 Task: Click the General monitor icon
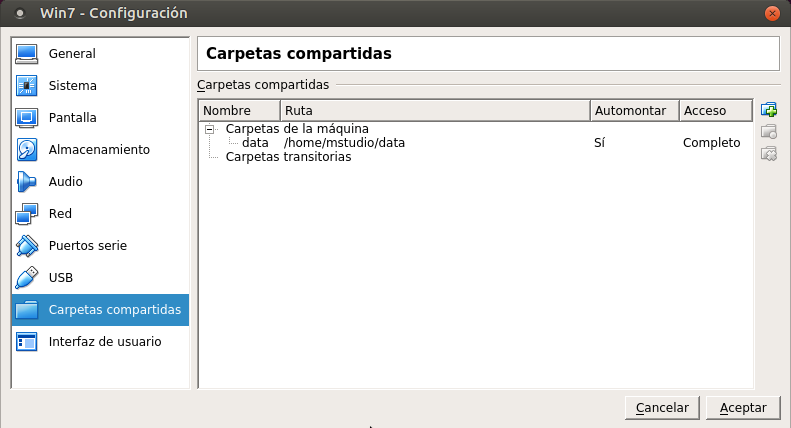click(26, 54)
